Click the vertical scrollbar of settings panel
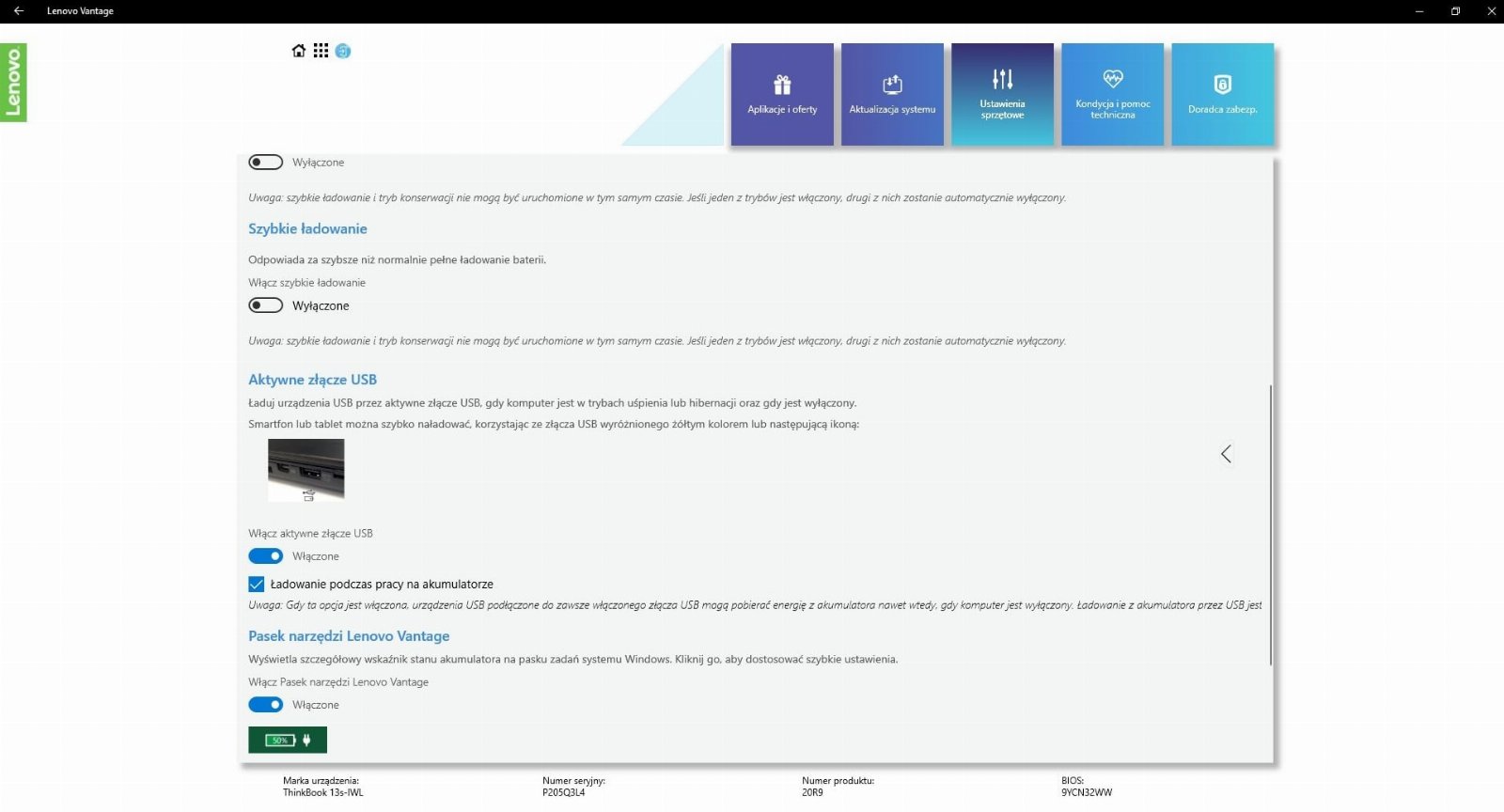Viewport: 1504px width, 812px height. 1271,524
